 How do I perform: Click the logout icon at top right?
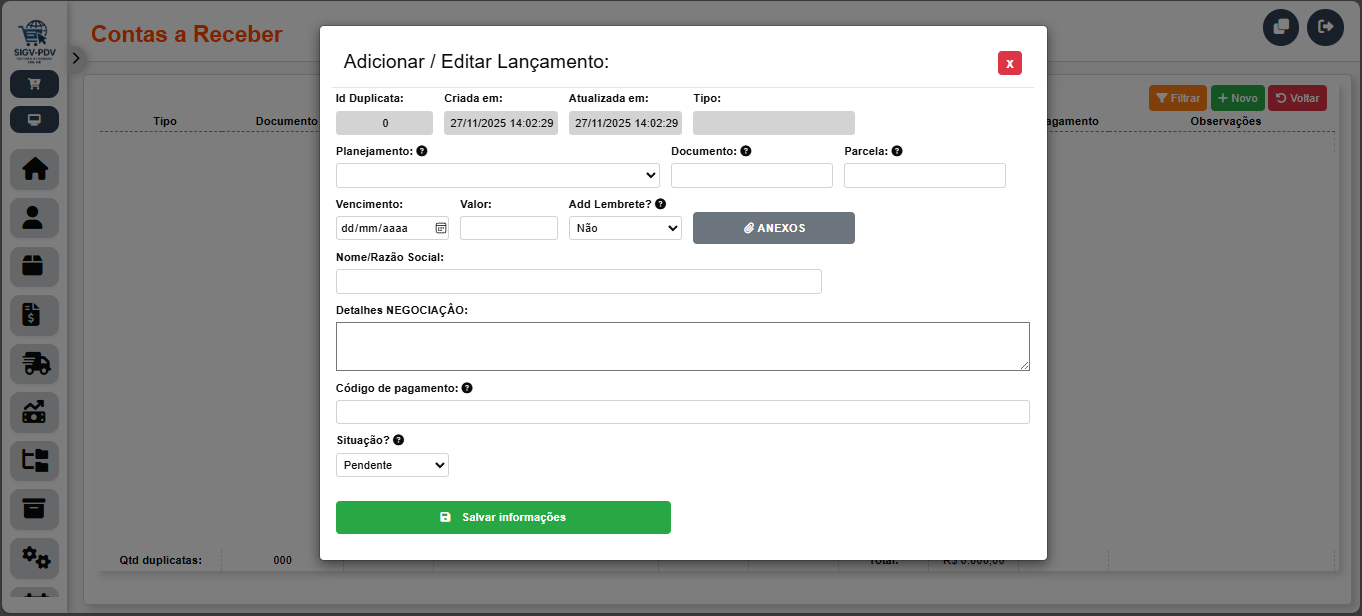point(1325,27)
